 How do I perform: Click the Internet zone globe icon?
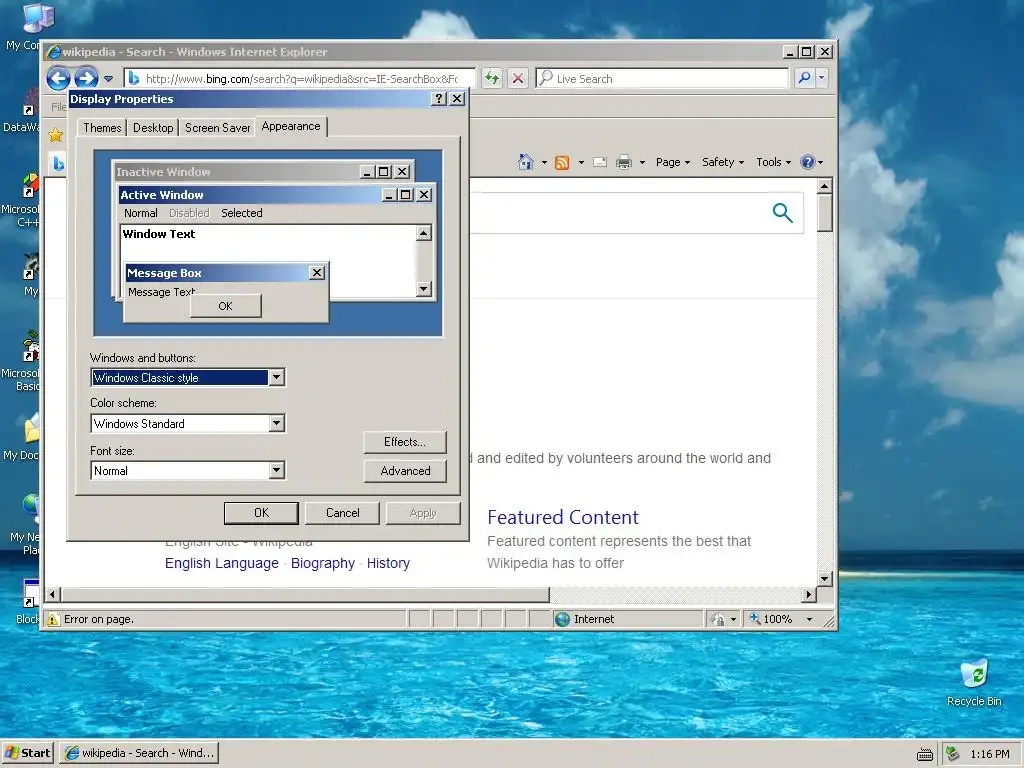tap(562, 619)
